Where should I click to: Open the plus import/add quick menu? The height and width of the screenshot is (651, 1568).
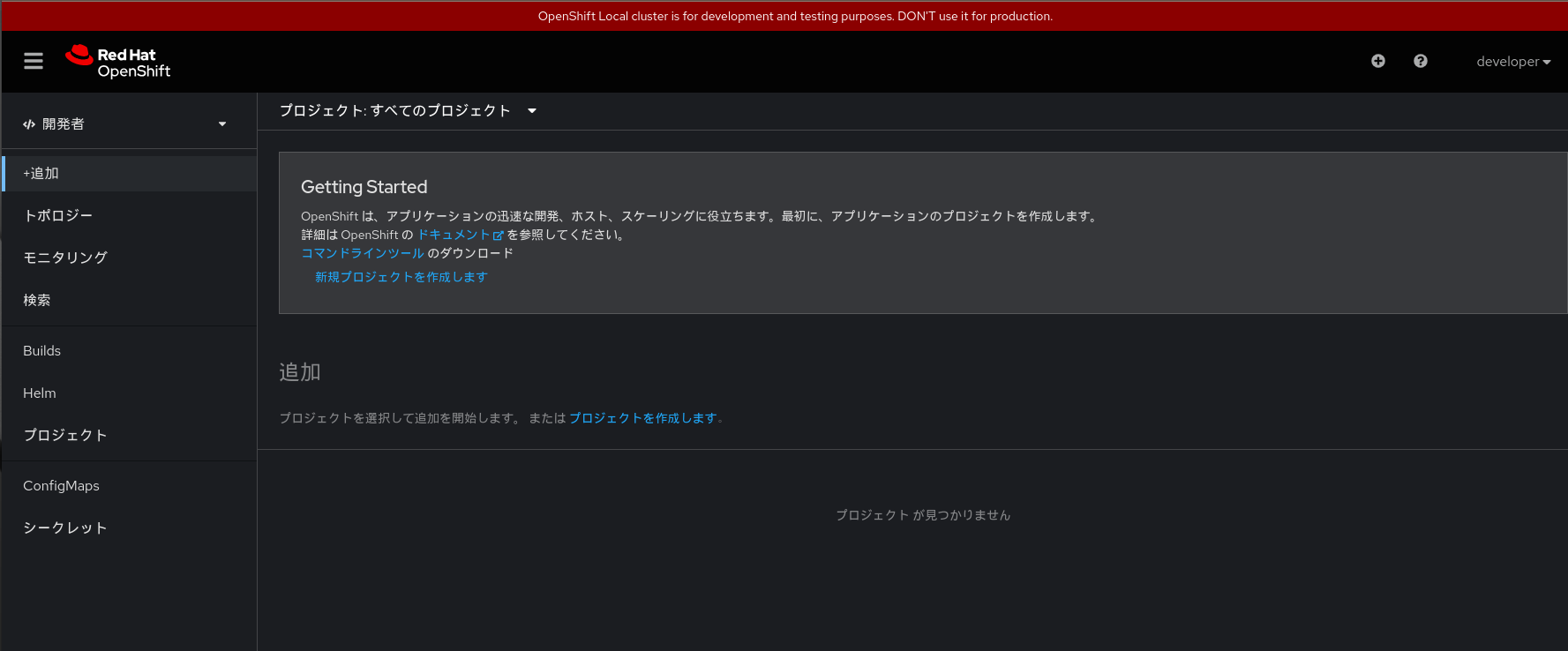coord(1378,61)
